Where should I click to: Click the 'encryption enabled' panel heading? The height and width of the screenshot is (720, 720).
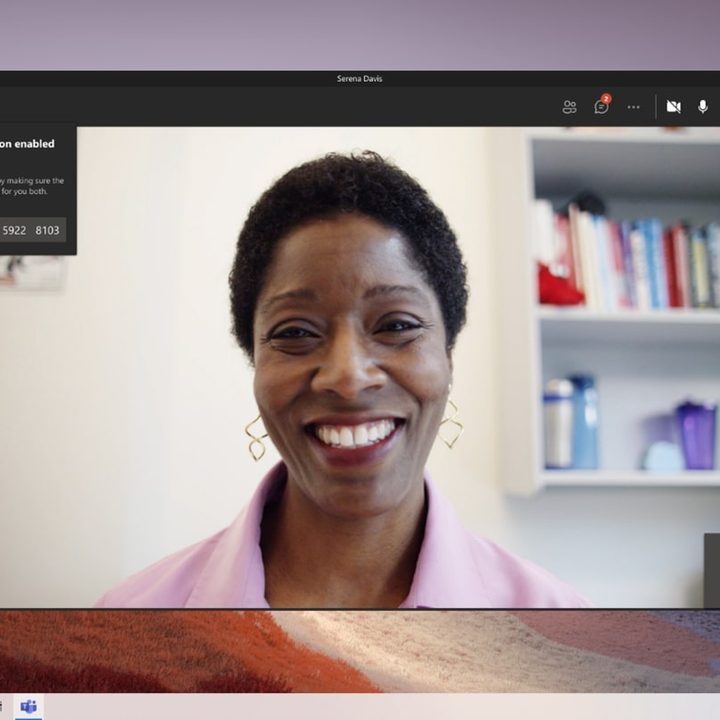tap(27, 144)
